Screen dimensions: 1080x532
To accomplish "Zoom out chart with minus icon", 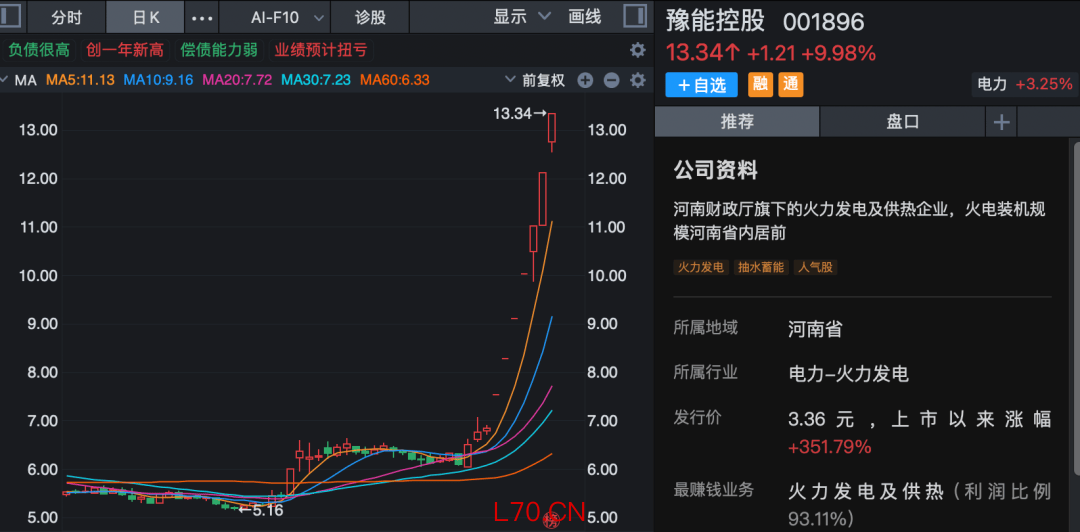I will click(612, 81).
